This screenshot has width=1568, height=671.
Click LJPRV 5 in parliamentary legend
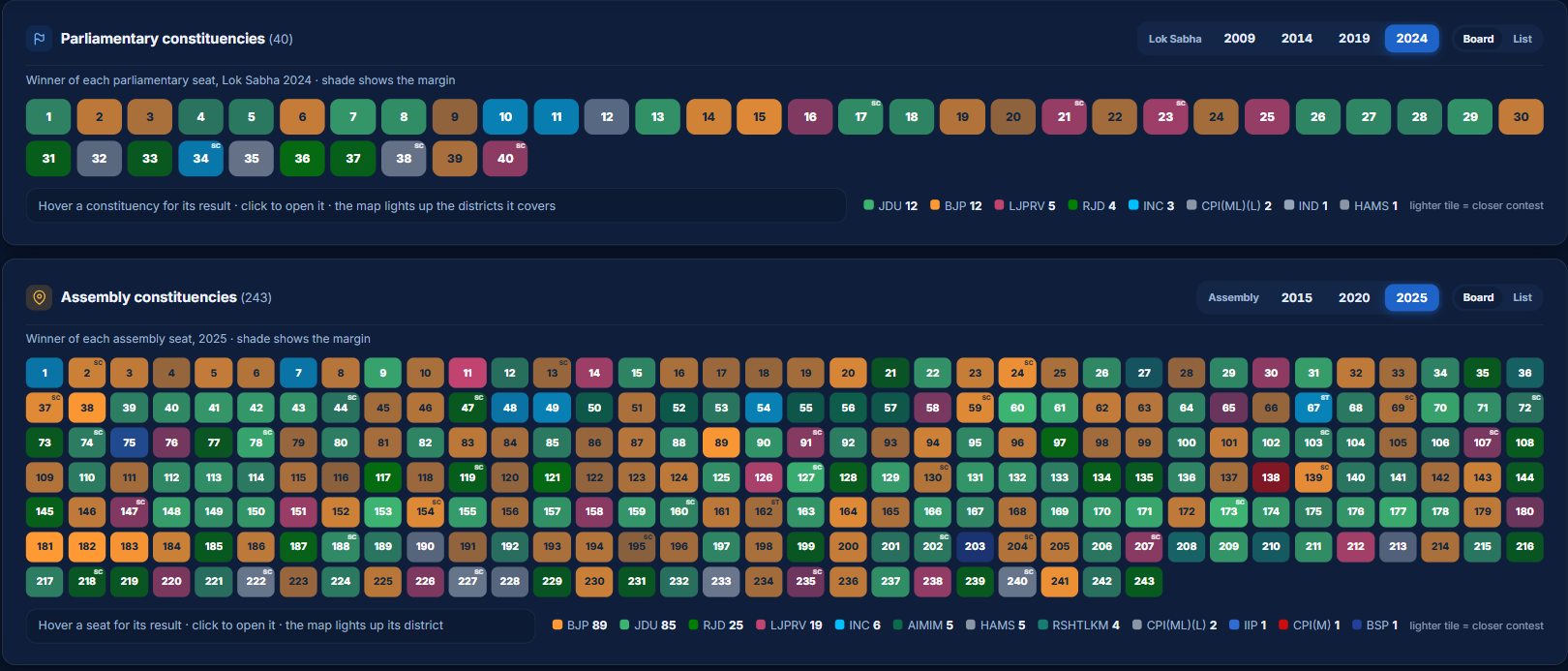point(1025,205)
